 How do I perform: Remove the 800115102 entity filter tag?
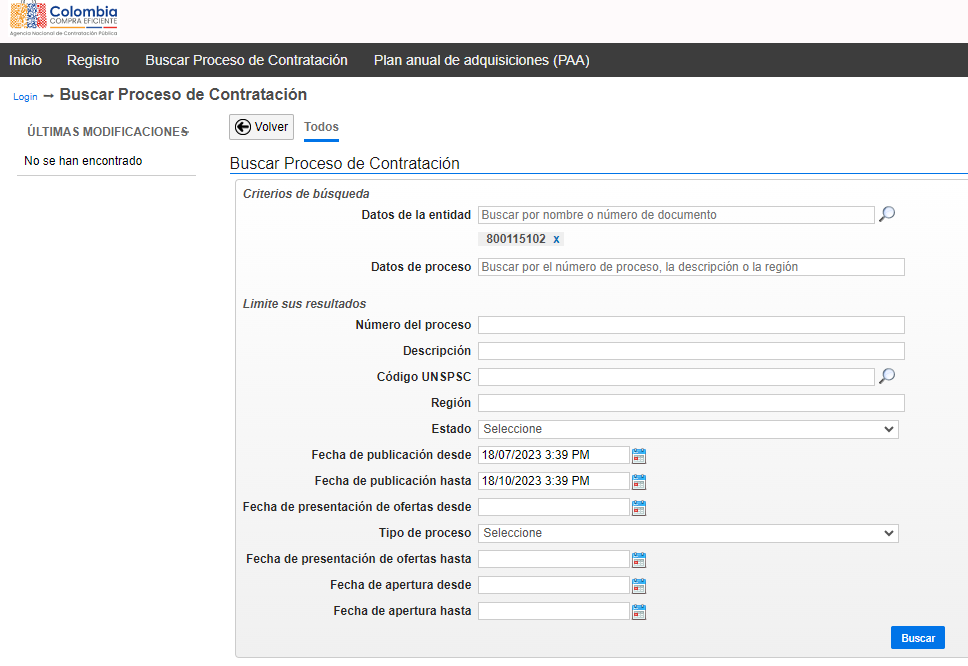557,239
